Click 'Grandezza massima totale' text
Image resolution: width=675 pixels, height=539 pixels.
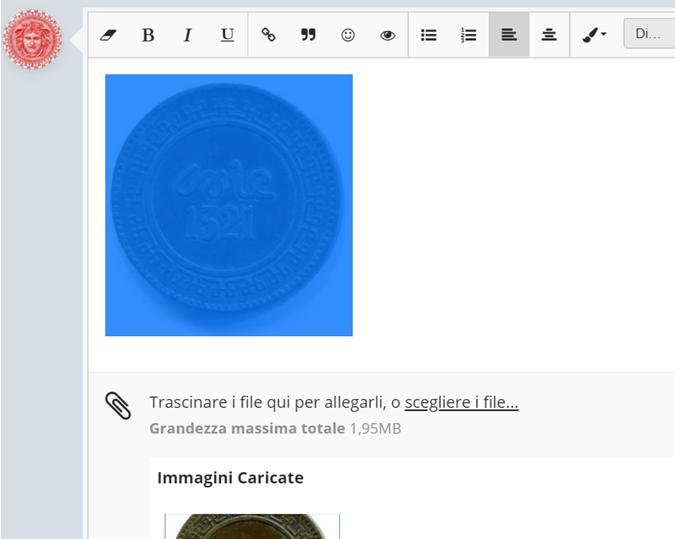pos(247,428)
